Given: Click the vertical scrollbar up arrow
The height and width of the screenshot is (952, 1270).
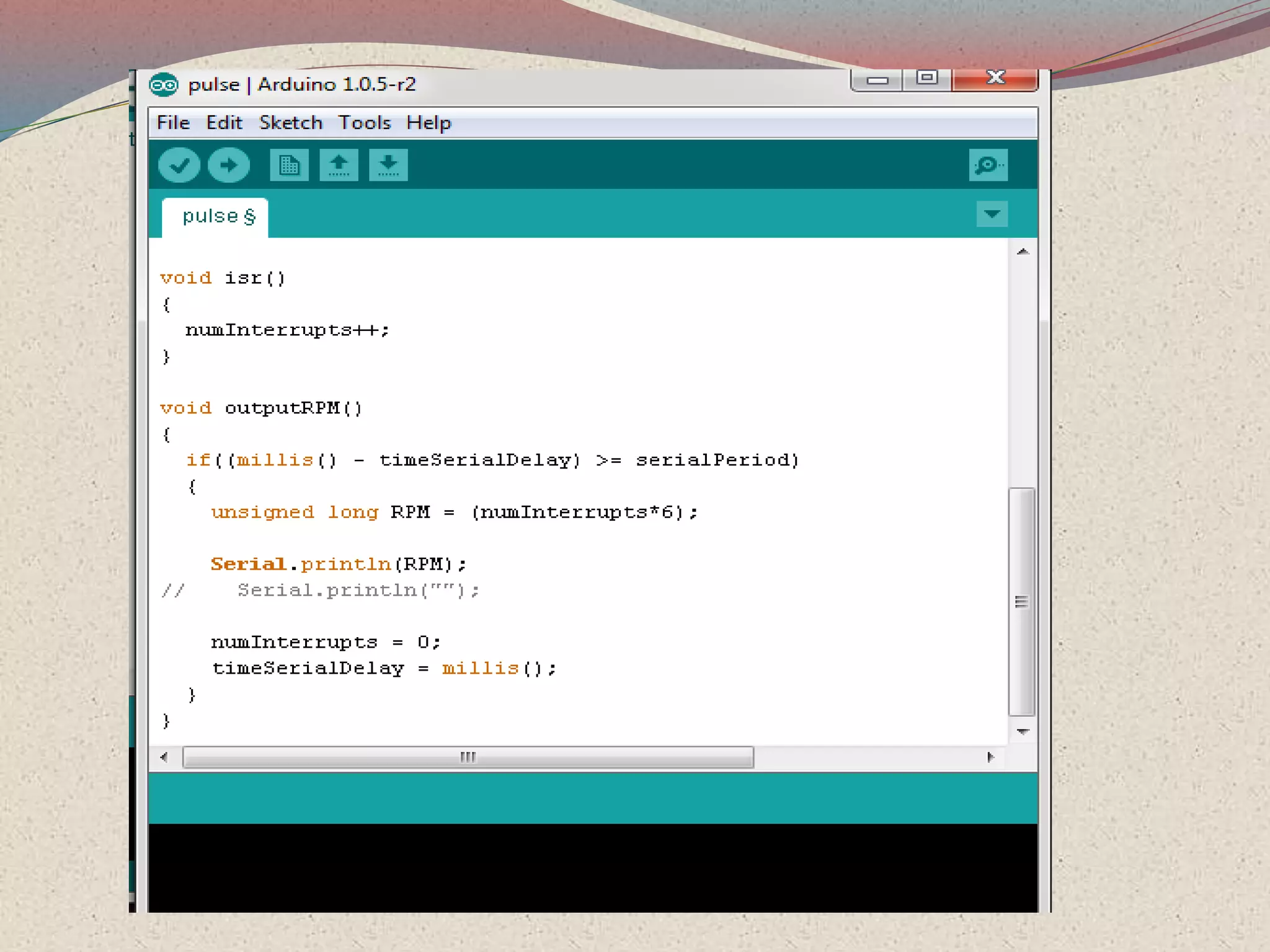Looking at the screenshot, I should pos(1023,252).
